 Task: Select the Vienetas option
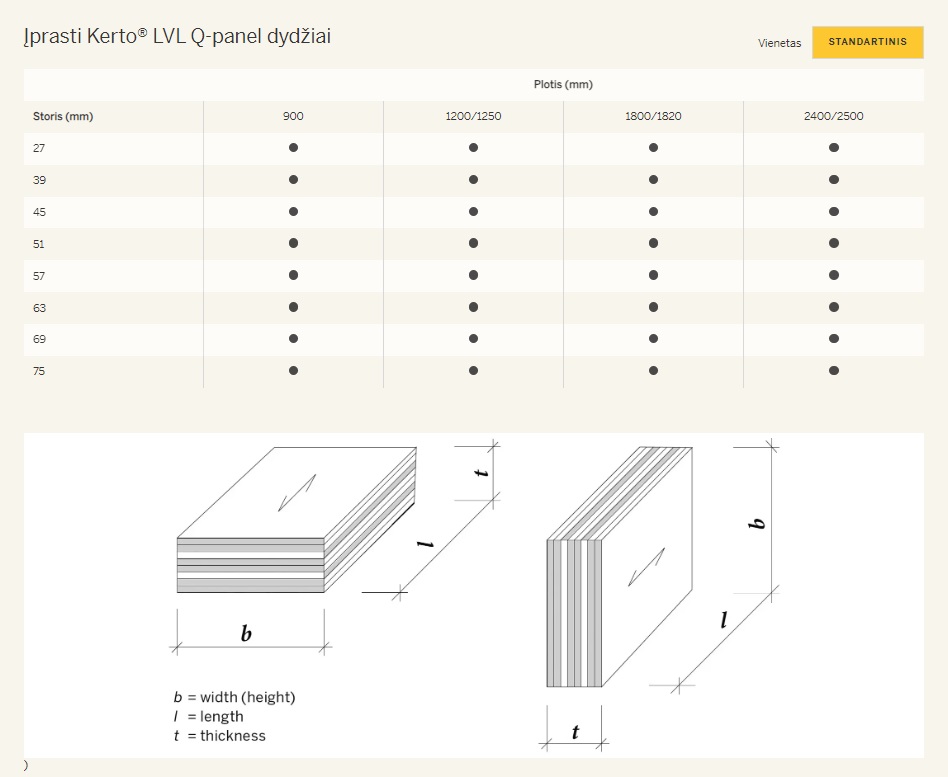[x=779, y=43]
